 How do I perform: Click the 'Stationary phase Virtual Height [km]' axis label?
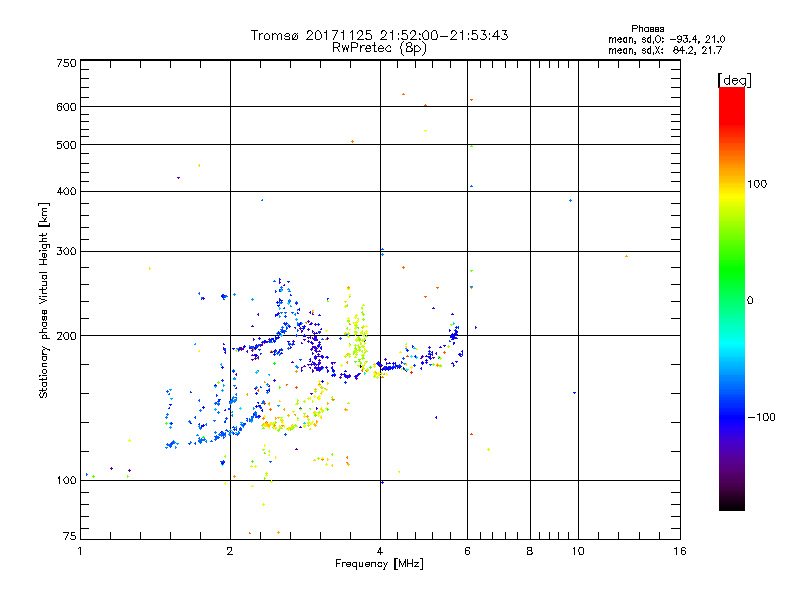(44, 300)
